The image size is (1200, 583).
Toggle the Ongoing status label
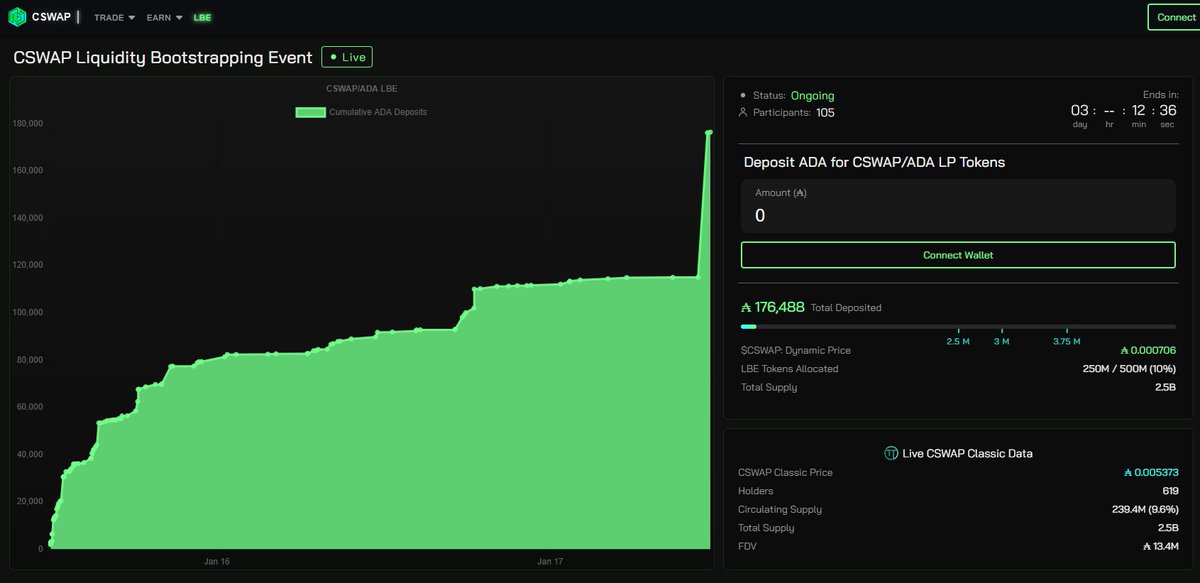coord(812,95)
